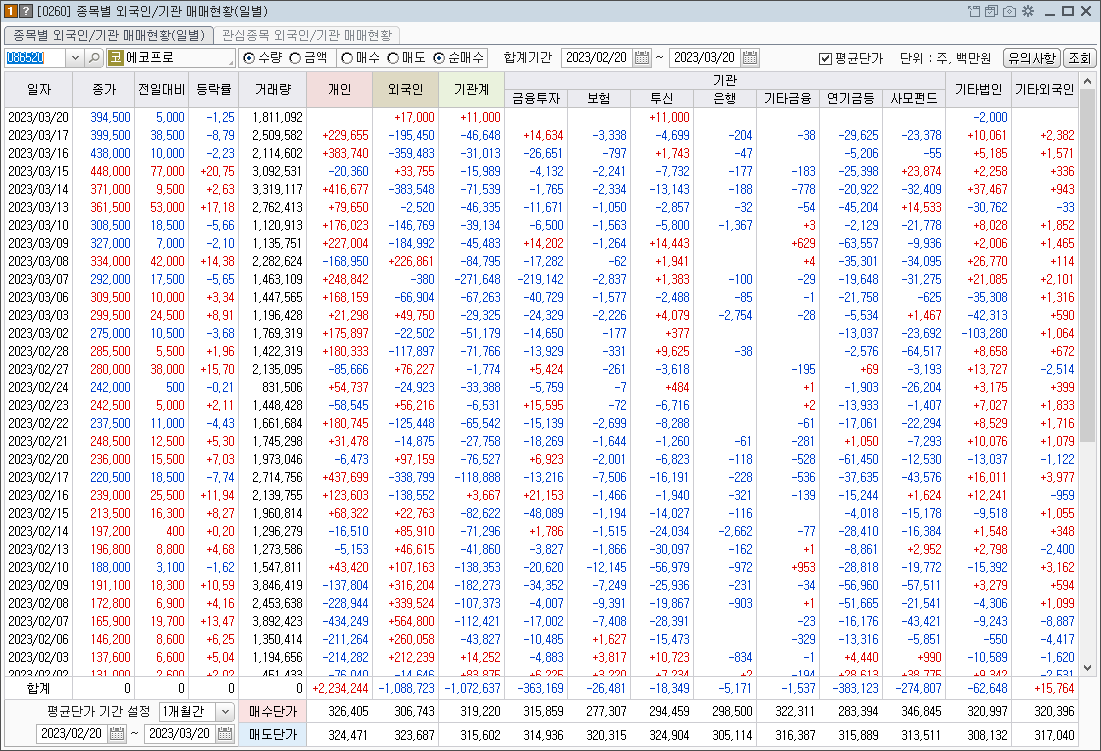Viewport: 1101px width, 751px height.
Task: Click the 전일대비 column header
Action: click(x=161, y=89)
